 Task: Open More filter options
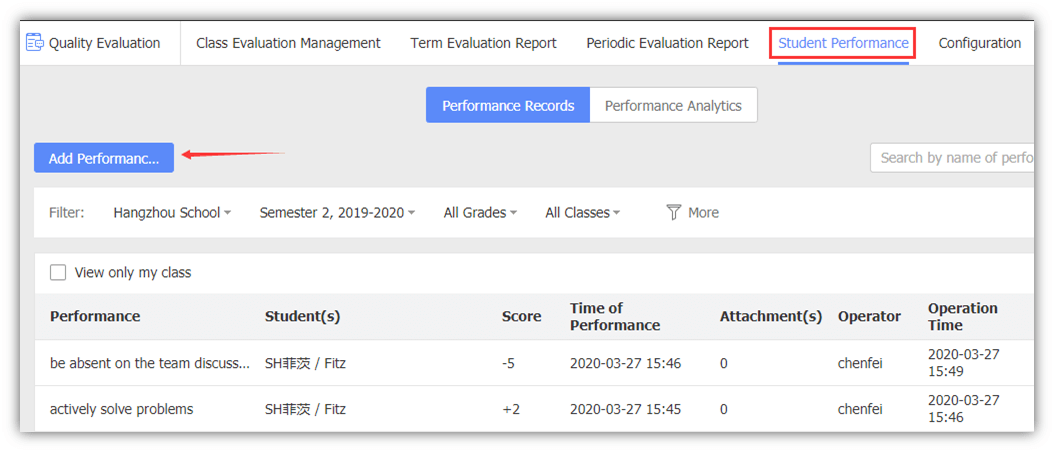(x=703, y=212)
